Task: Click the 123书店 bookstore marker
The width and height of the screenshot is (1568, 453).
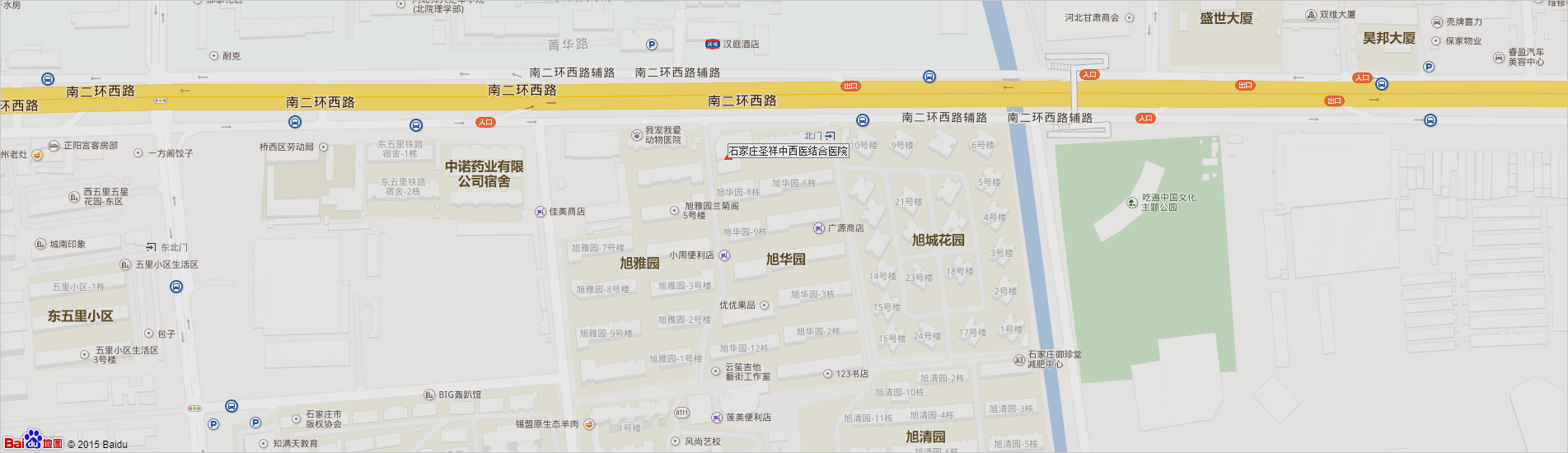Action: click(828, 374)
